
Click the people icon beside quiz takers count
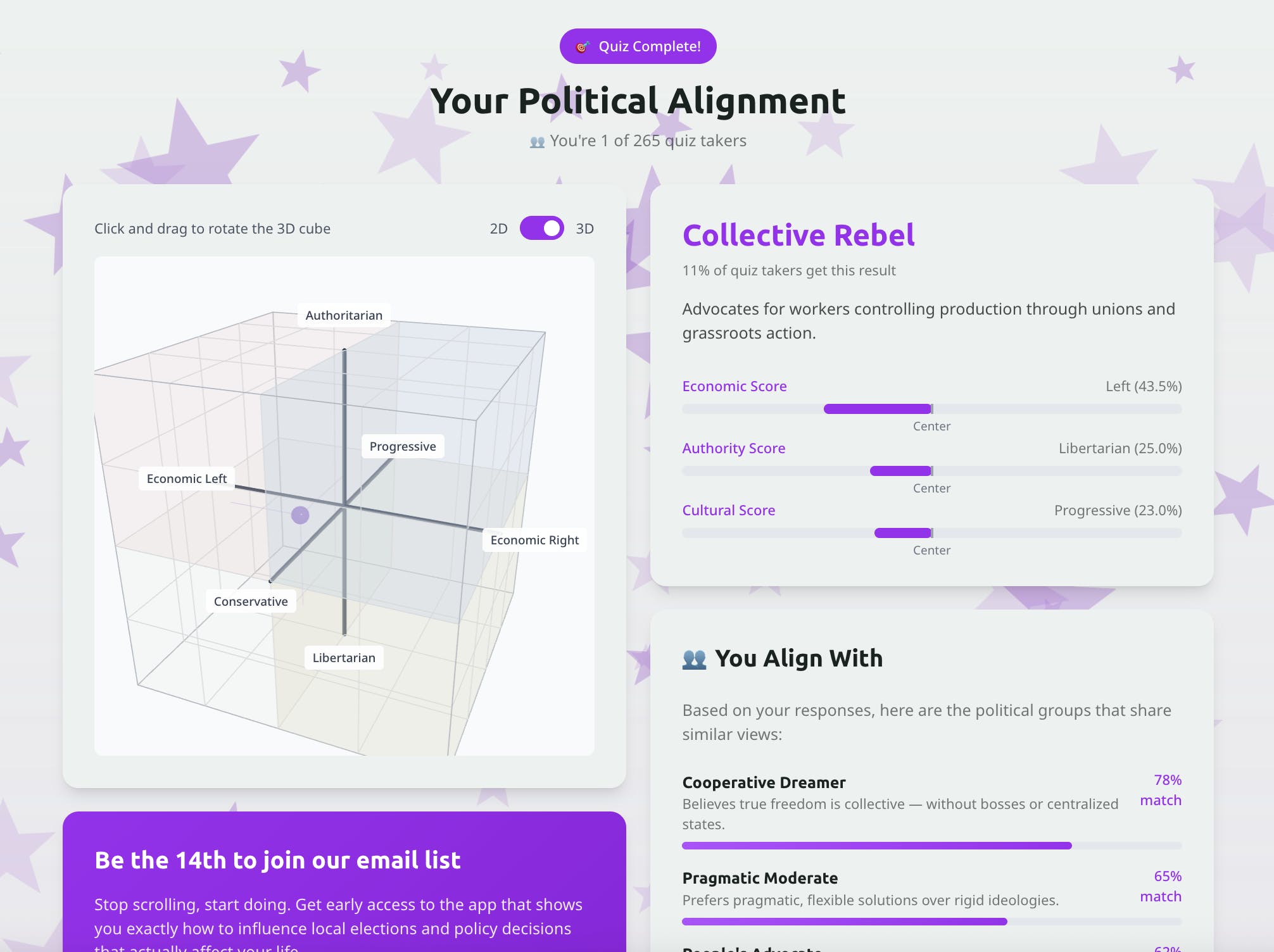(537, 142)
